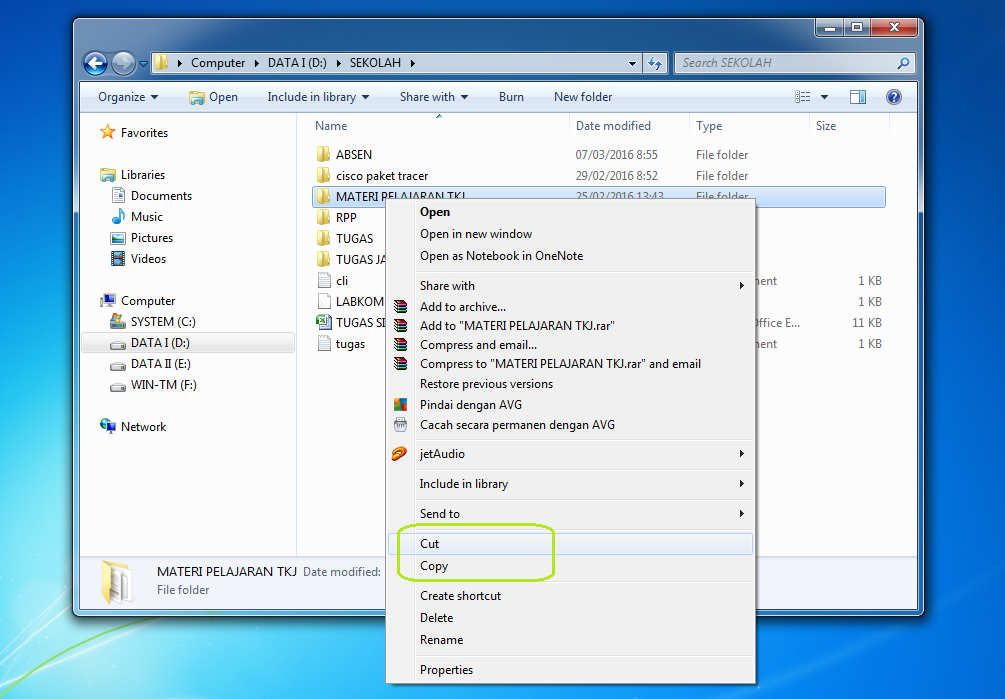Open the view options dropdown arrow

pyautogui.click(x=824, y=97)
